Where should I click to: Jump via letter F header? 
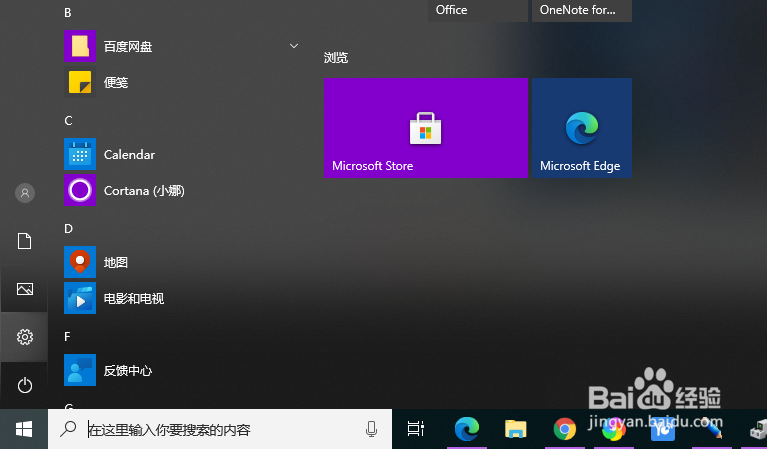68,337
